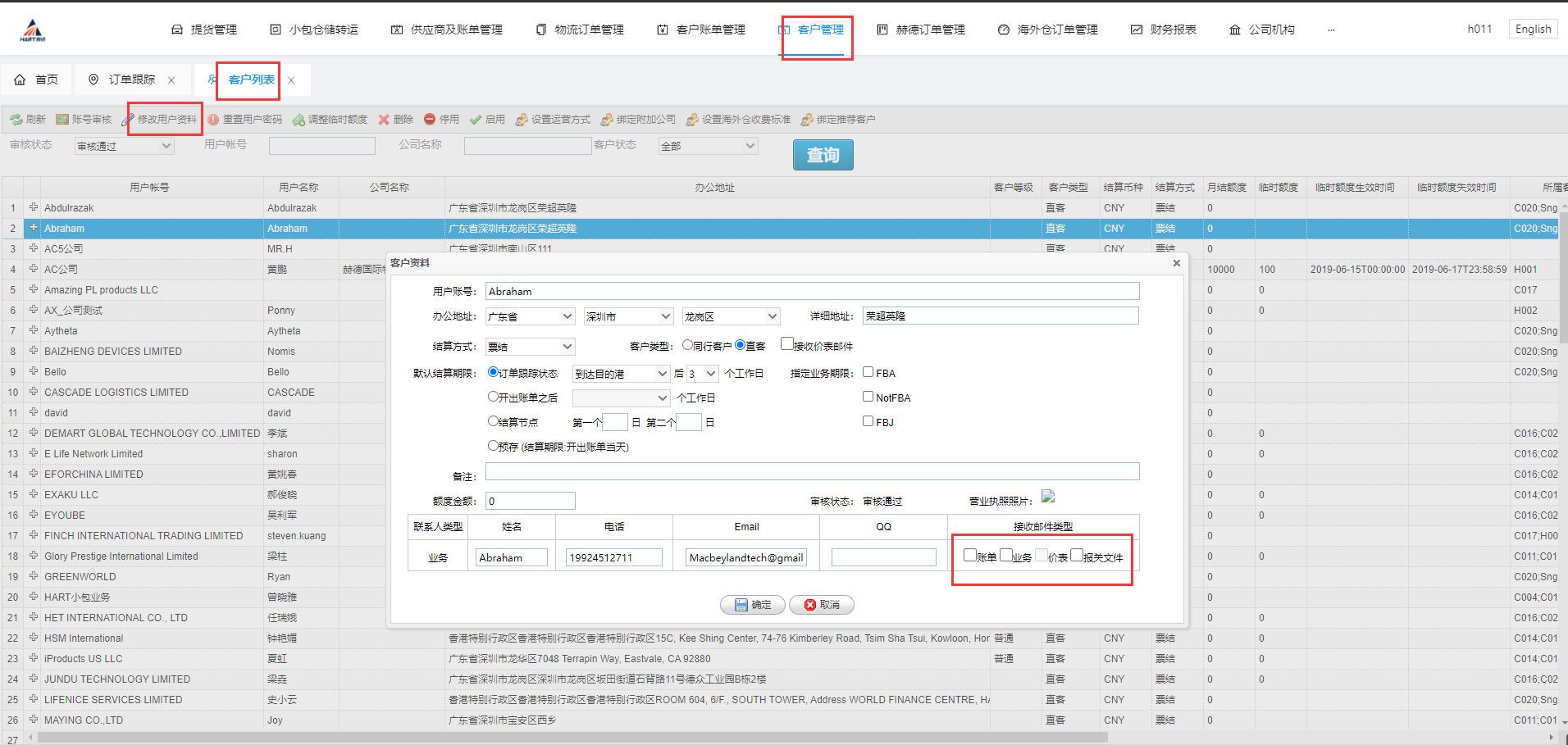Click the green 启用 enable checkmark icon
The width and height of the screenshot is (1568, 745).
[x=476, y=120]
